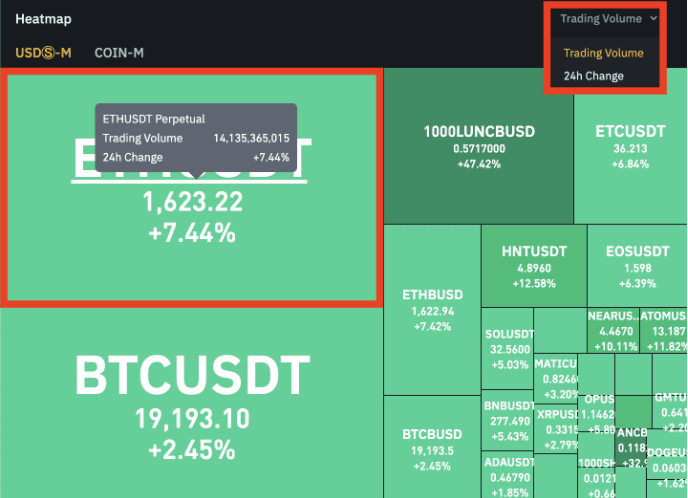The width and height of the screenshot is (688, 498).
Task: Open the ETCUSDT heatmap tile
Action: coord(630,145)
